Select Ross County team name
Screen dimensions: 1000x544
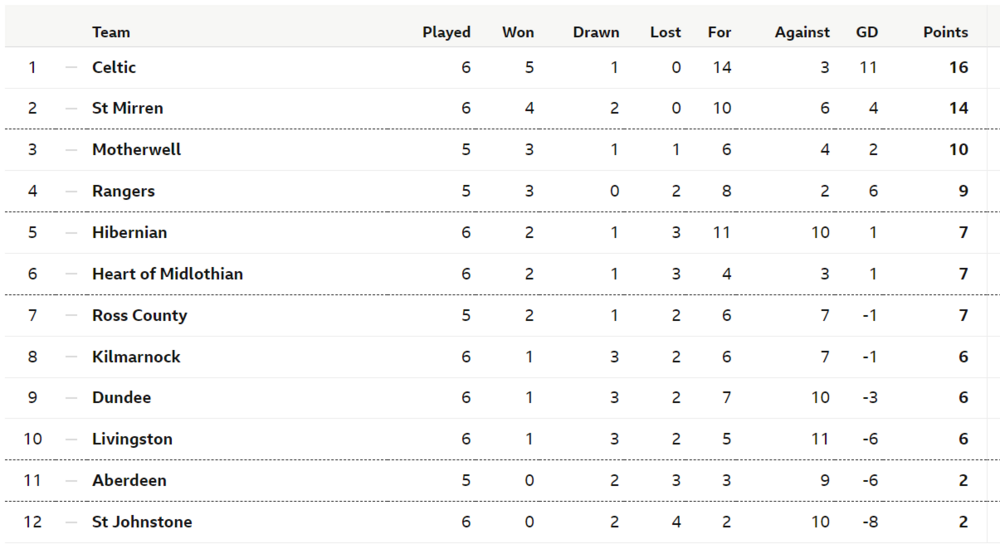pos(140,315)
